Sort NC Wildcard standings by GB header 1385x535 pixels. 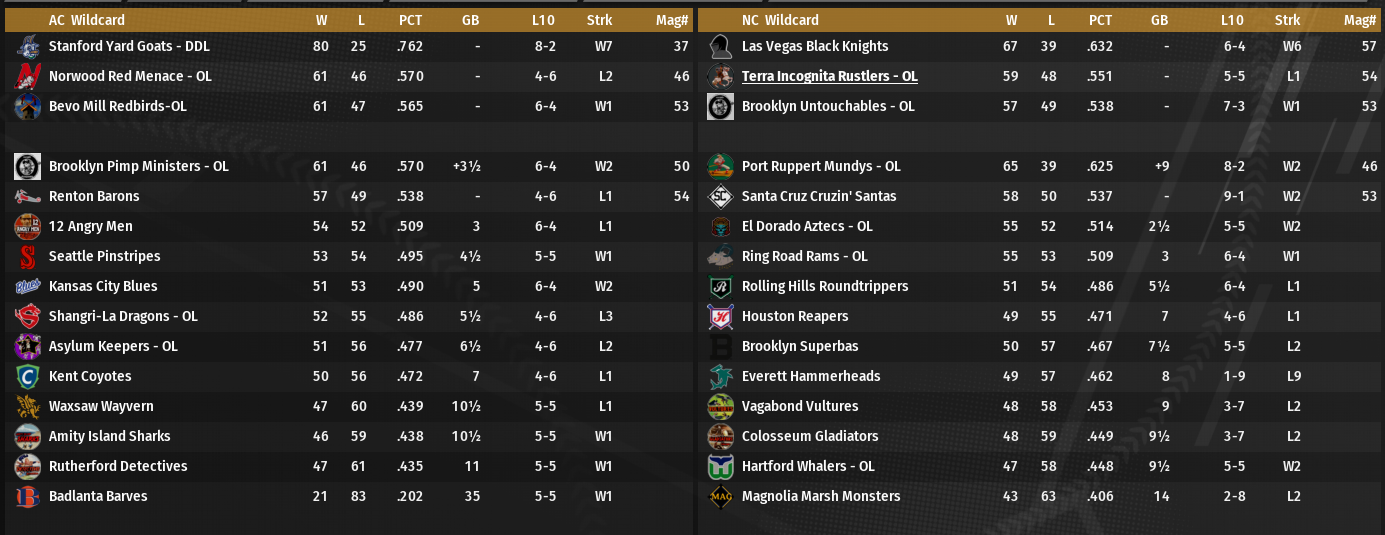pyautogui.click(x=1159, y=20)
